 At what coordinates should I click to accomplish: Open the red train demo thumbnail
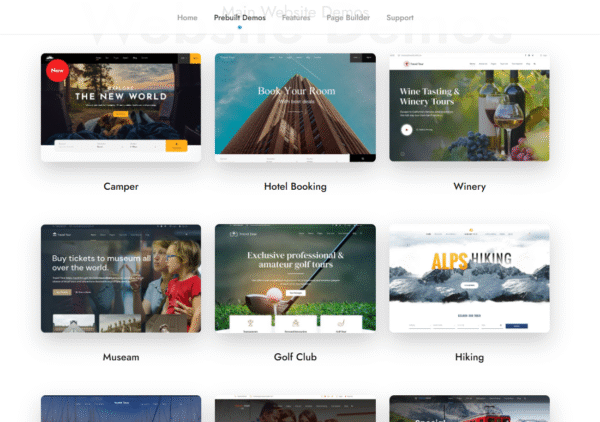coord(470,408)
